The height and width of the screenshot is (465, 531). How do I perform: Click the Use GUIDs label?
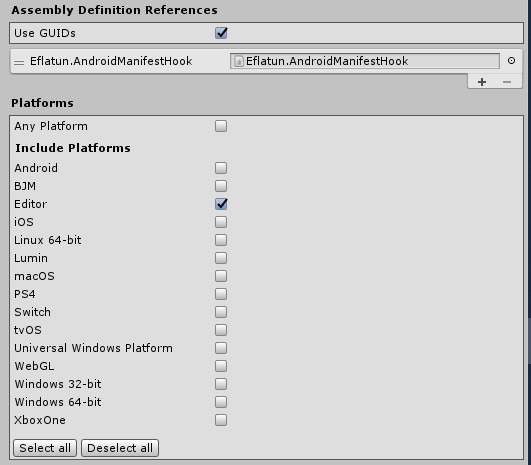(45, 33)
